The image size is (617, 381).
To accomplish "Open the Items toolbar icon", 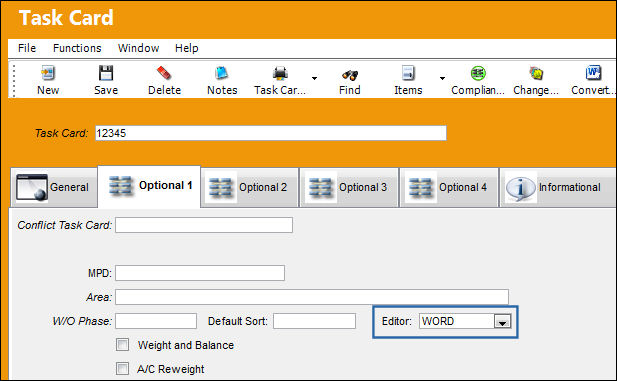I will point(408,73).
